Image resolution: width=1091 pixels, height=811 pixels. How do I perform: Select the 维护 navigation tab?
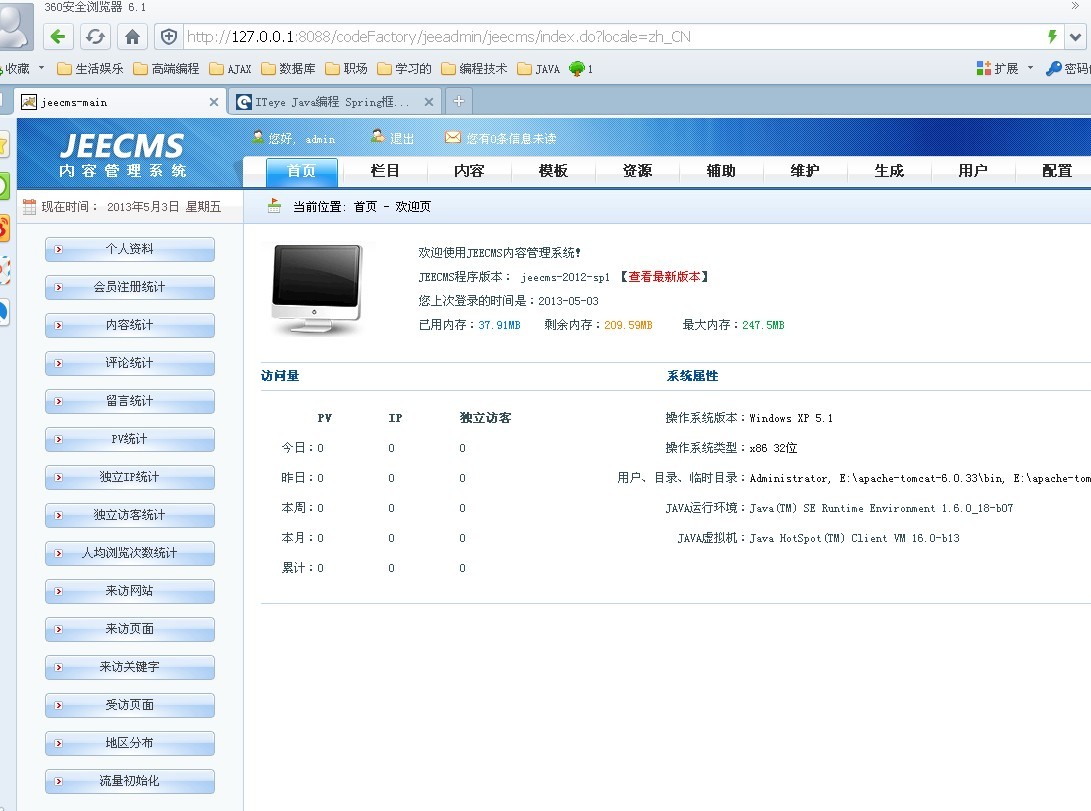click(805, 171)
